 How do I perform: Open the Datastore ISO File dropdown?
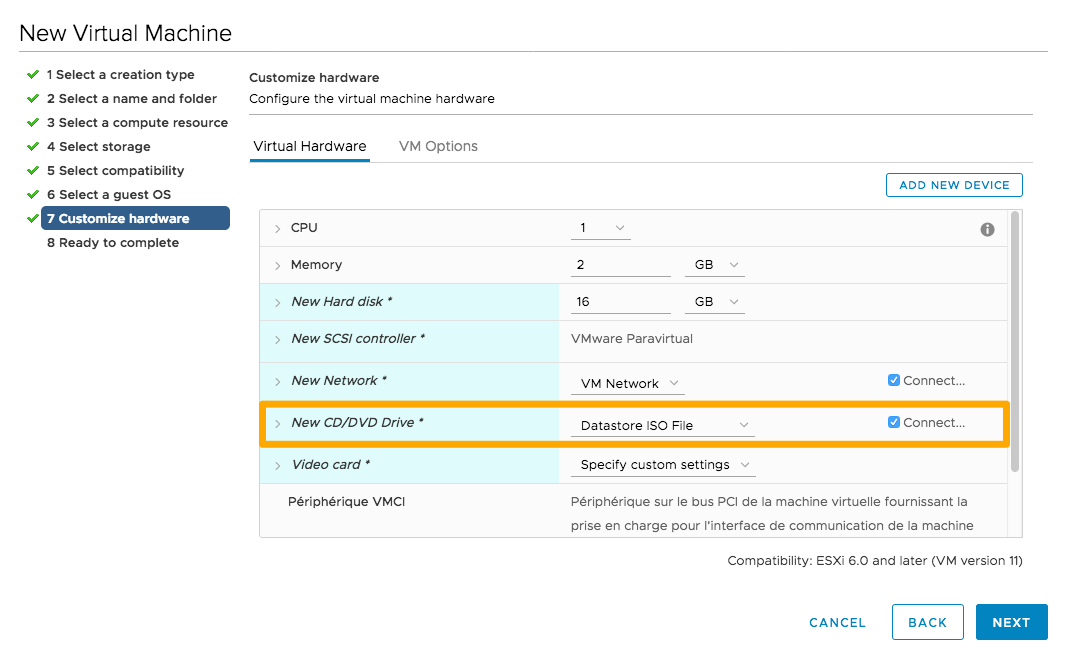pos(662,425)
